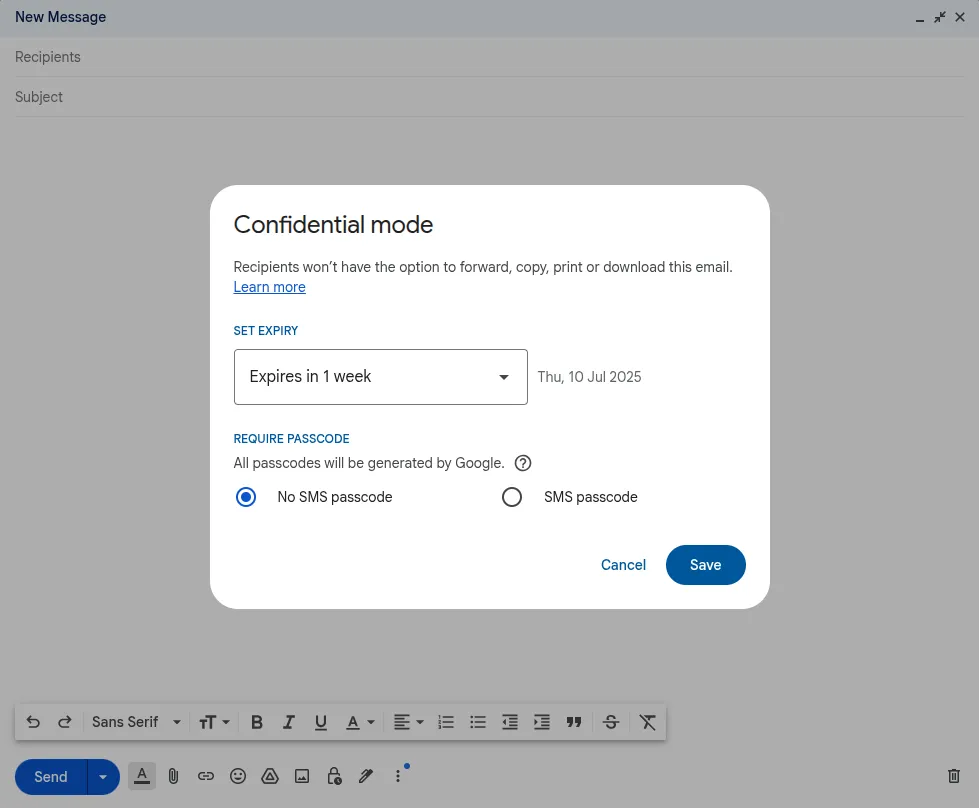
Task: Open the text size dropdown
Action: click(x=214, y=722)
